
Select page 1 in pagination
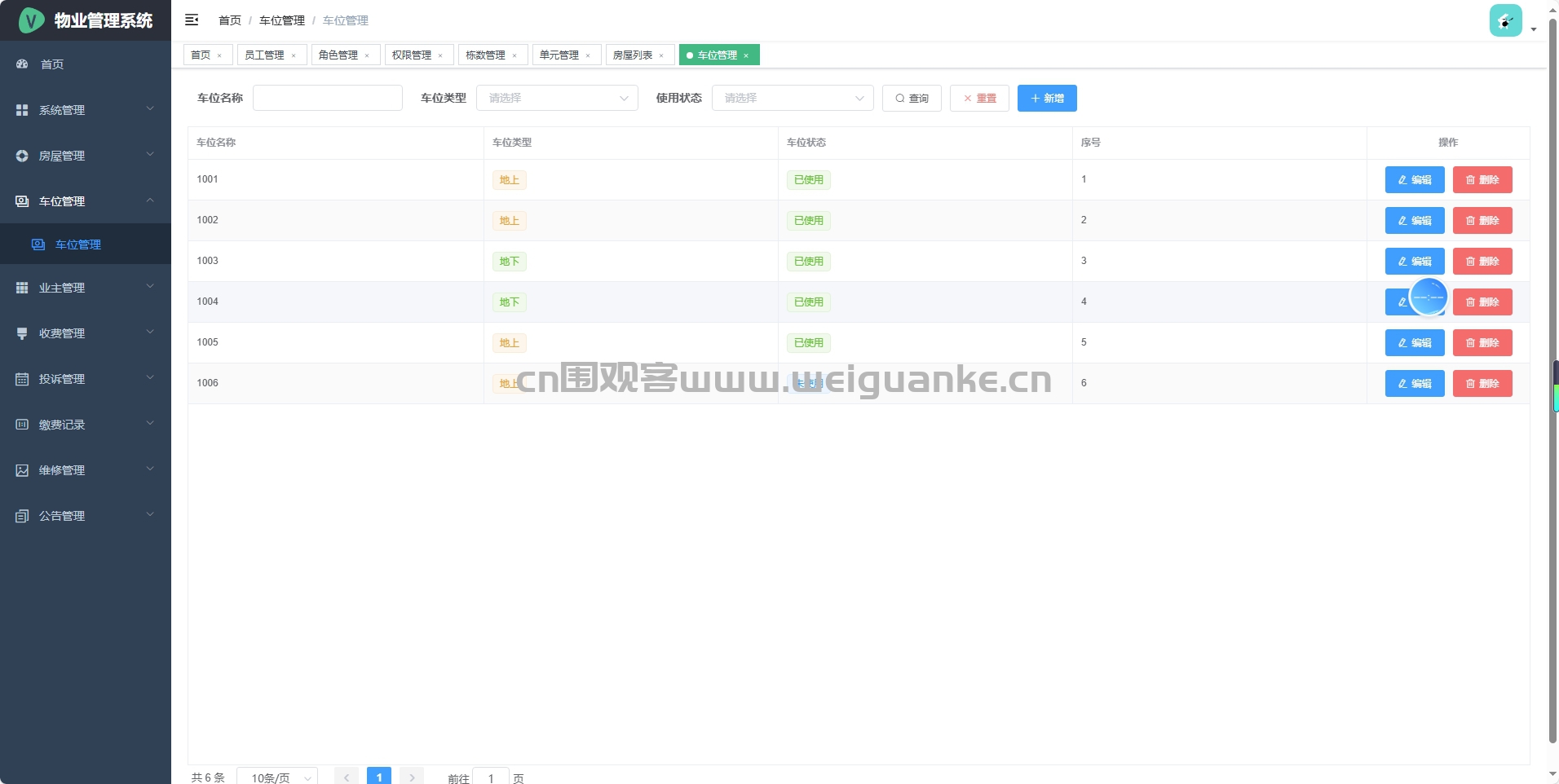[x=379, y=777]
